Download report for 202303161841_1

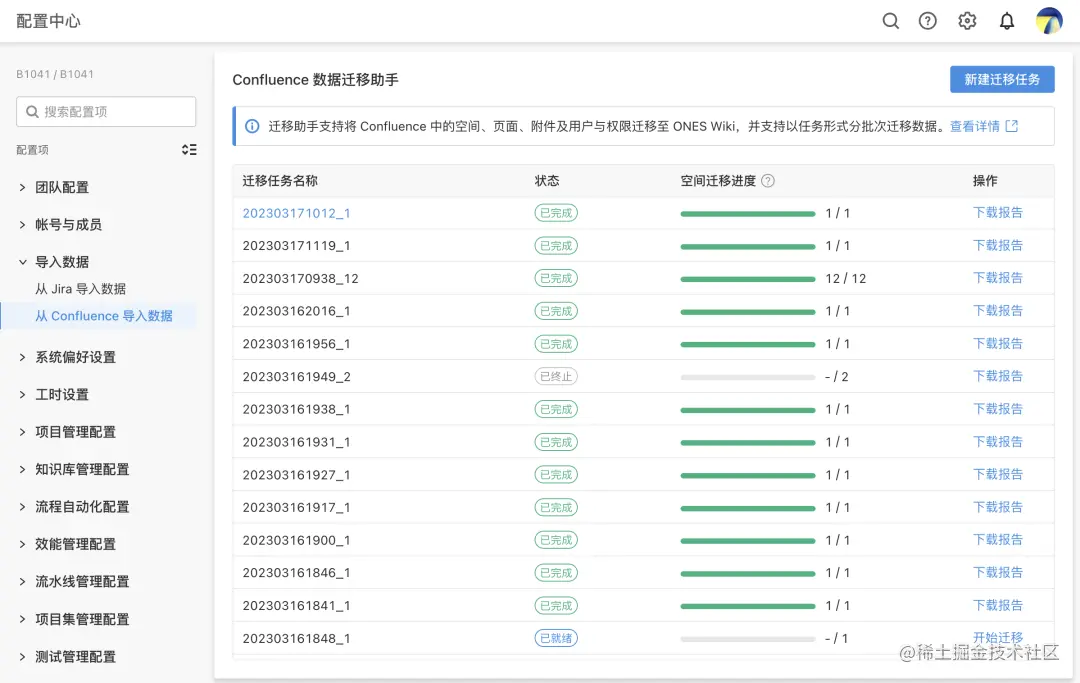pos(997,606)
